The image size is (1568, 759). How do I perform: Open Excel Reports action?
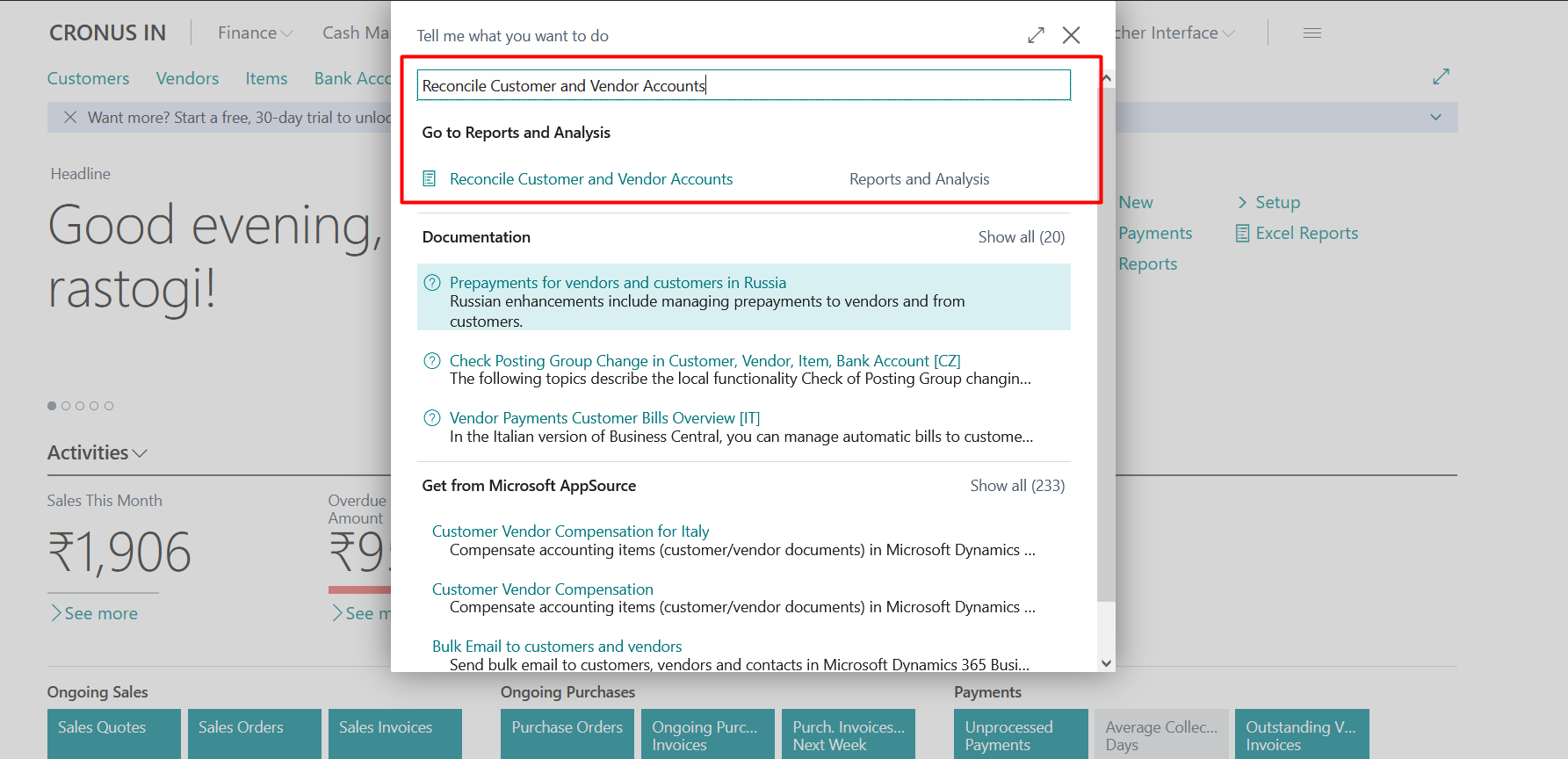1297,234
